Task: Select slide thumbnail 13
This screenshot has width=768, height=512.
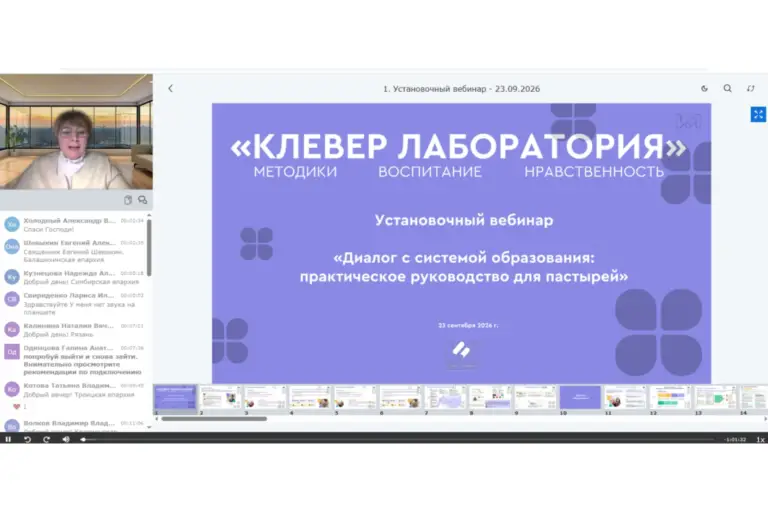Action: click(x=716, y=397)
